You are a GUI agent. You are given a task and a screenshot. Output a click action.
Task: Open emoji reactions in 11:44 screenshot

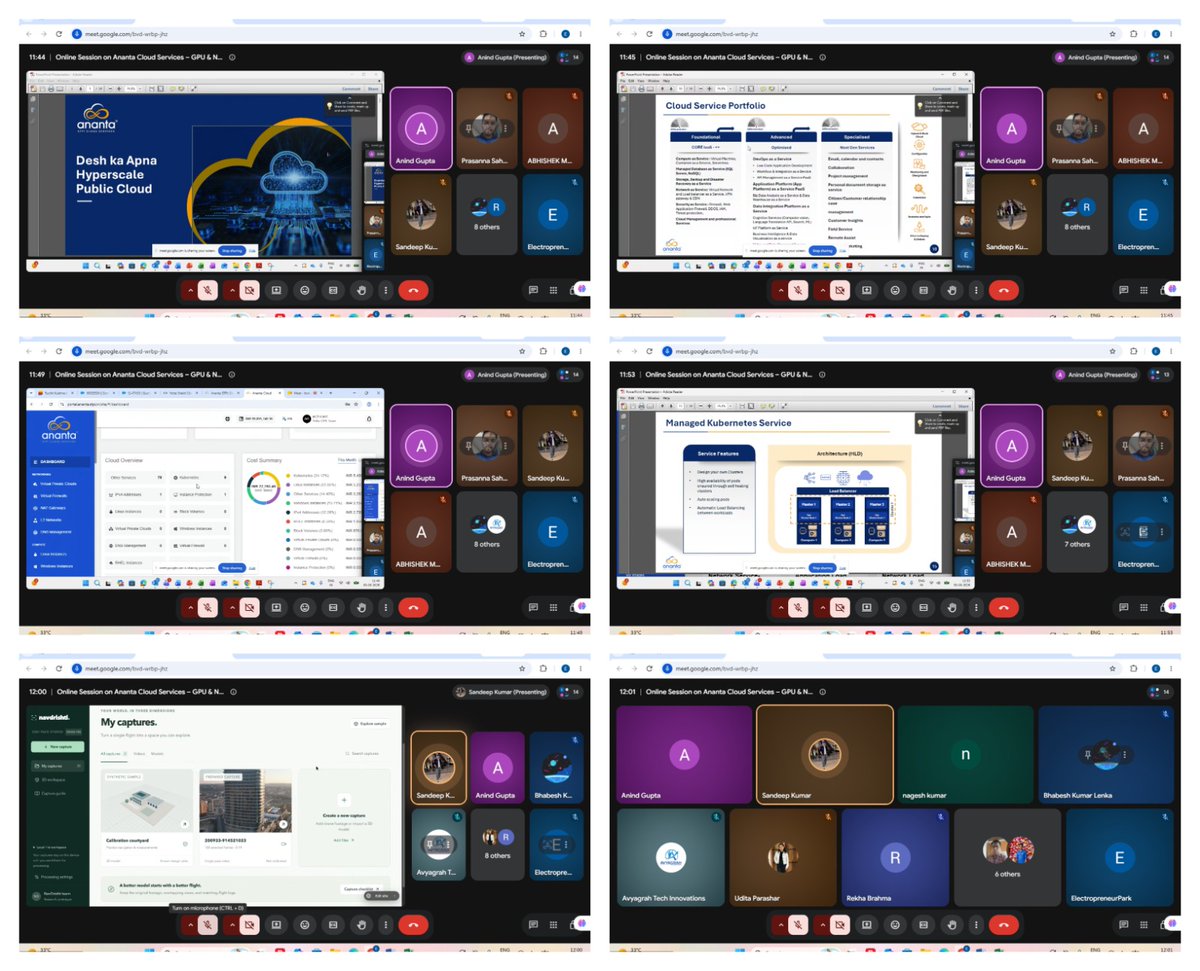pyautogui.click(x=304, y=290)
